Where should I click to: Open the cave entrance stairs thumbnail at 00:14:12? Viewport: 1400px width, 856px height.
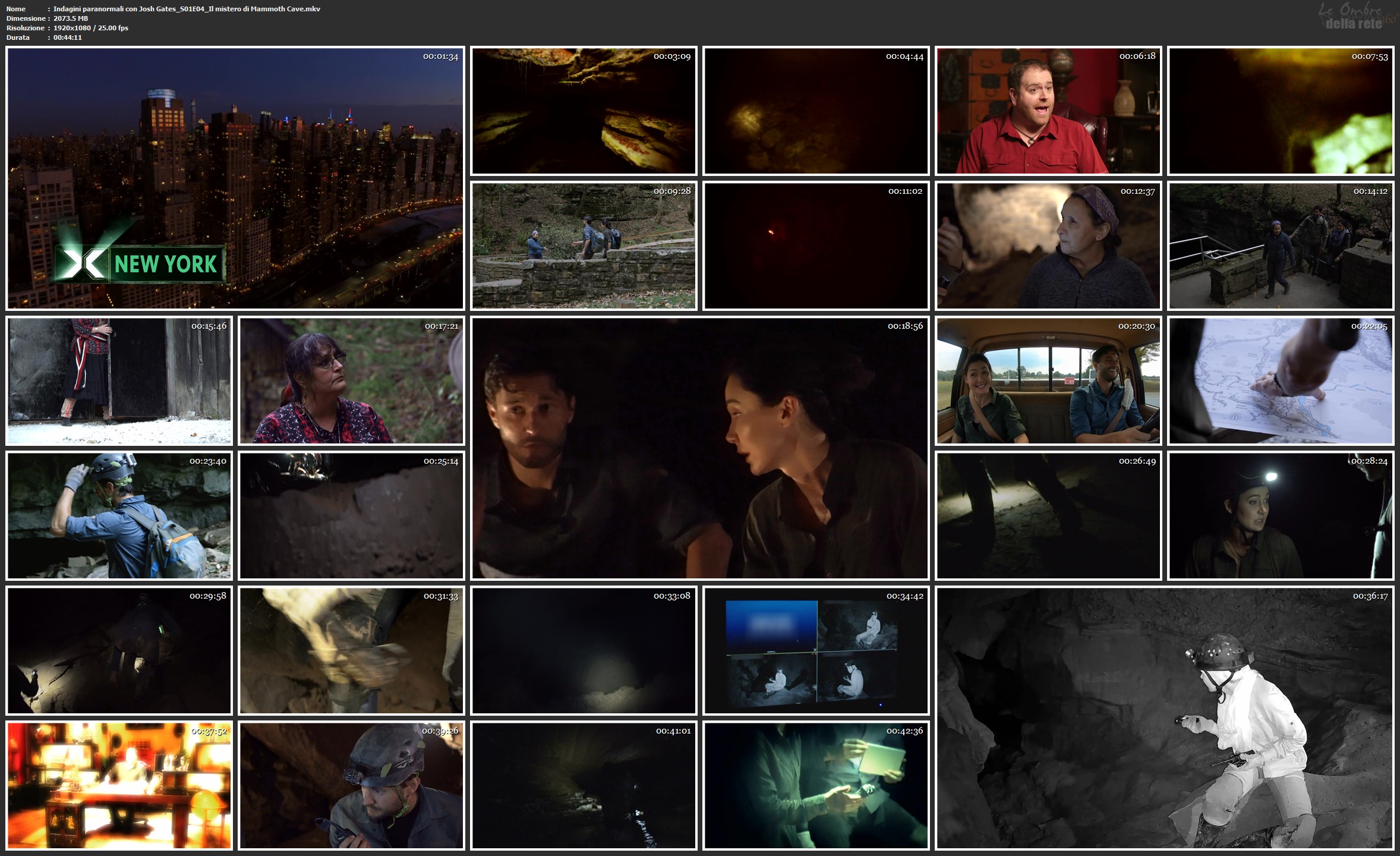[1281, 246]
